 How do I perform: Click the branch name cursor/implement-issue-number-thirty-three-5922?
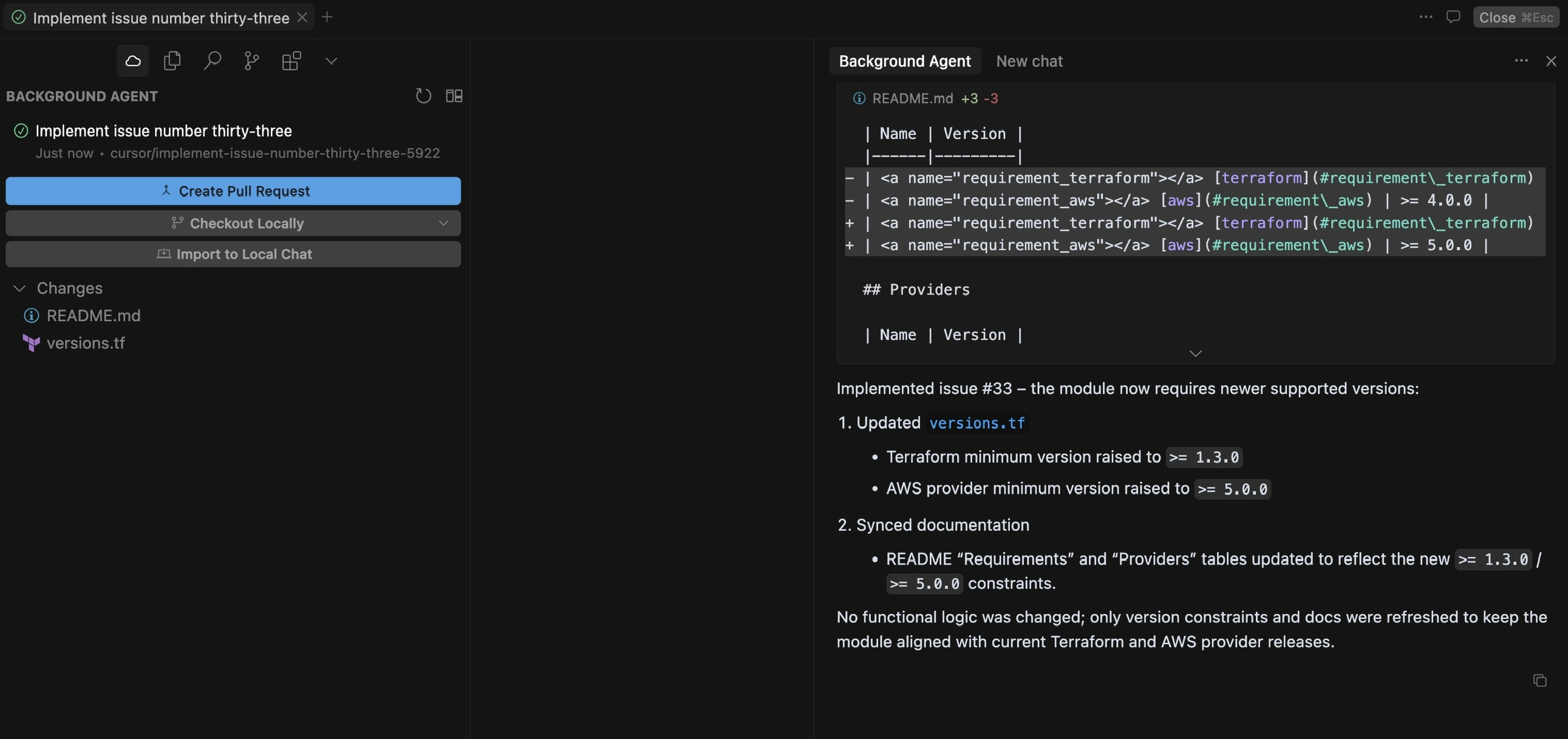coord(274,153)
